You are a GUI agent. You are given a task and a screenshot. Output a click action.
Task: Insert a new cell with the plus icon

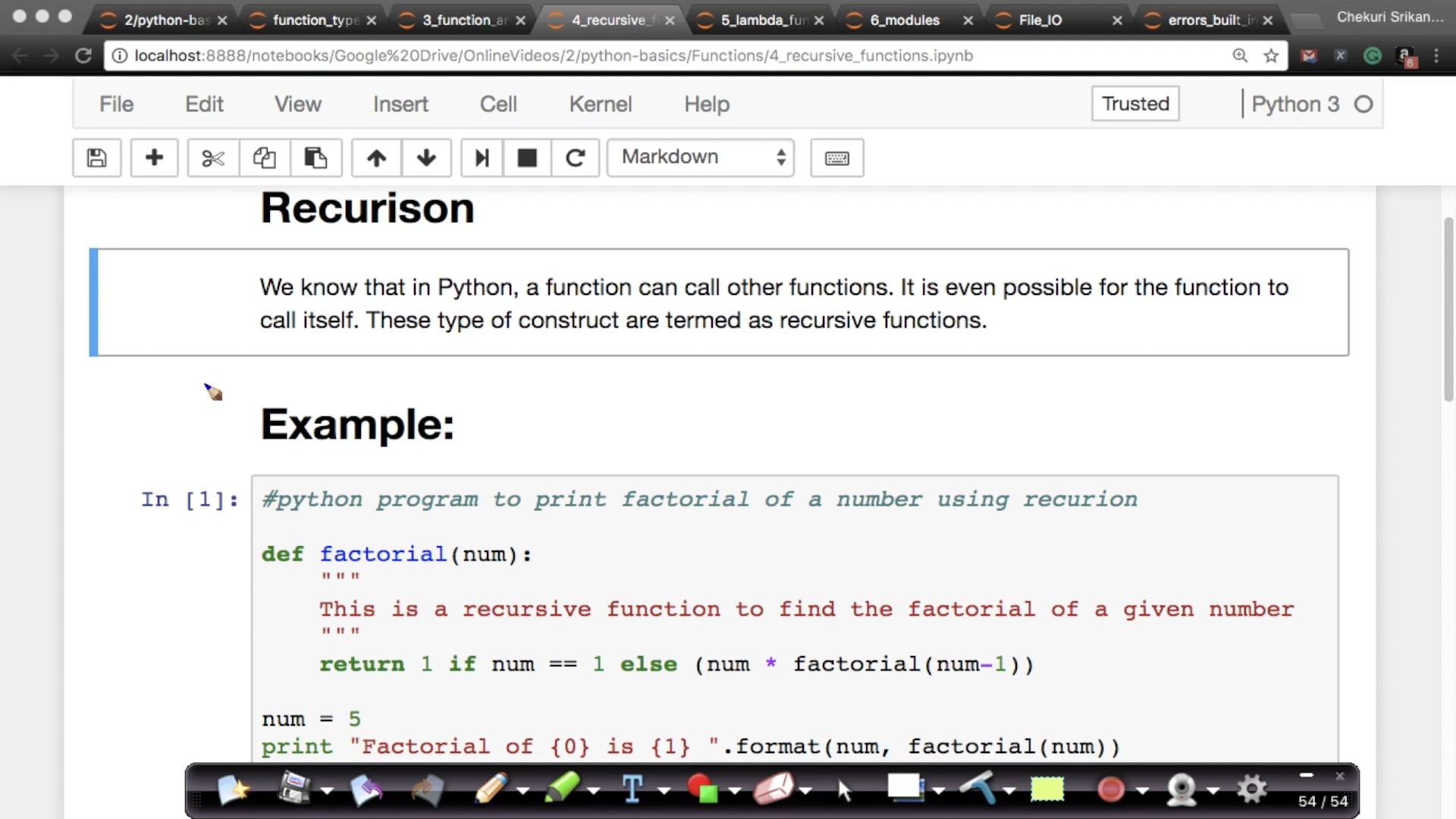(x=154, y=158)
